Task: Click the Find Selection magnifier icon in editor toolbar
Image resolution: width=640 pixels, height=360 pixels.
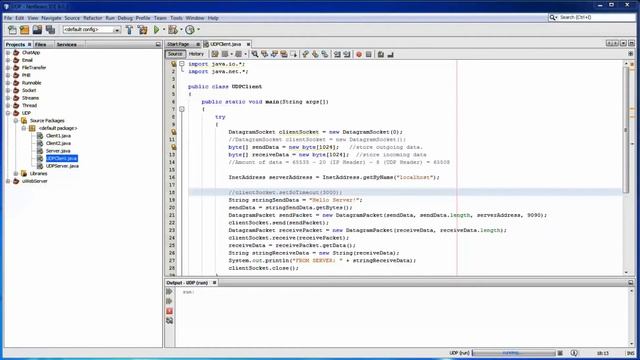Action: coord(255,54)
